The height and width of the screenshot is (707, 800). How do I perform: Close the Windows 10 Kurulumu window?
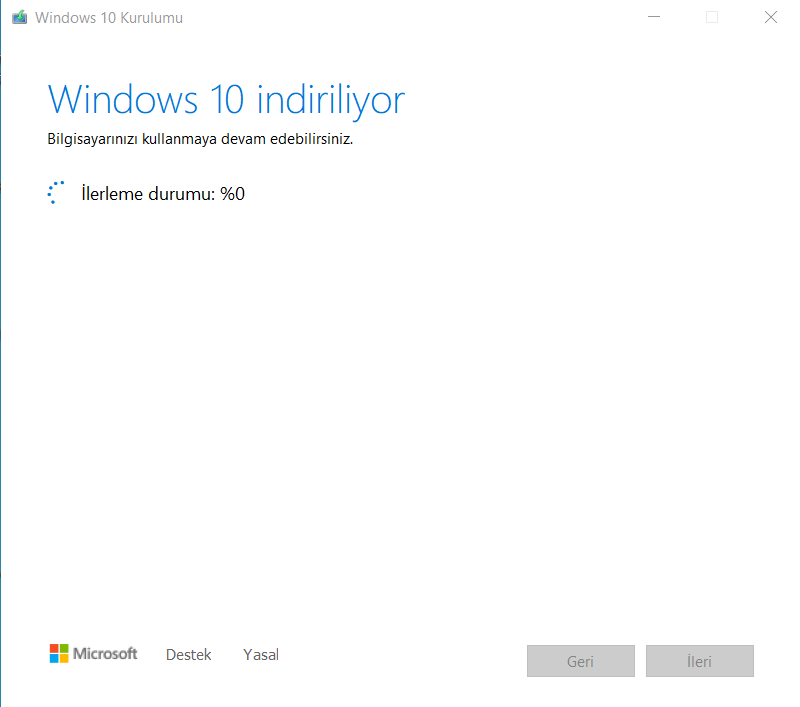point(771,17)
